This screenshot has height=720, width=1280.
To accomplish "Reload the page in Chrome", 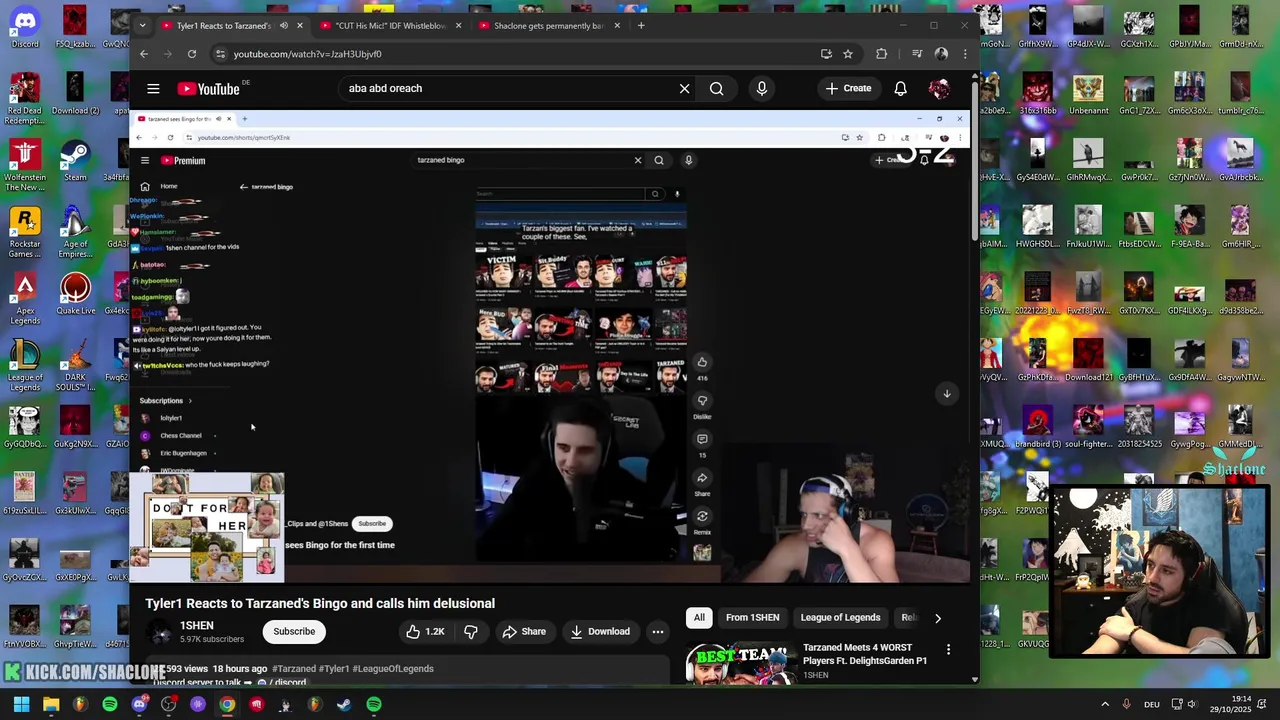I will [x=192, y=54].
